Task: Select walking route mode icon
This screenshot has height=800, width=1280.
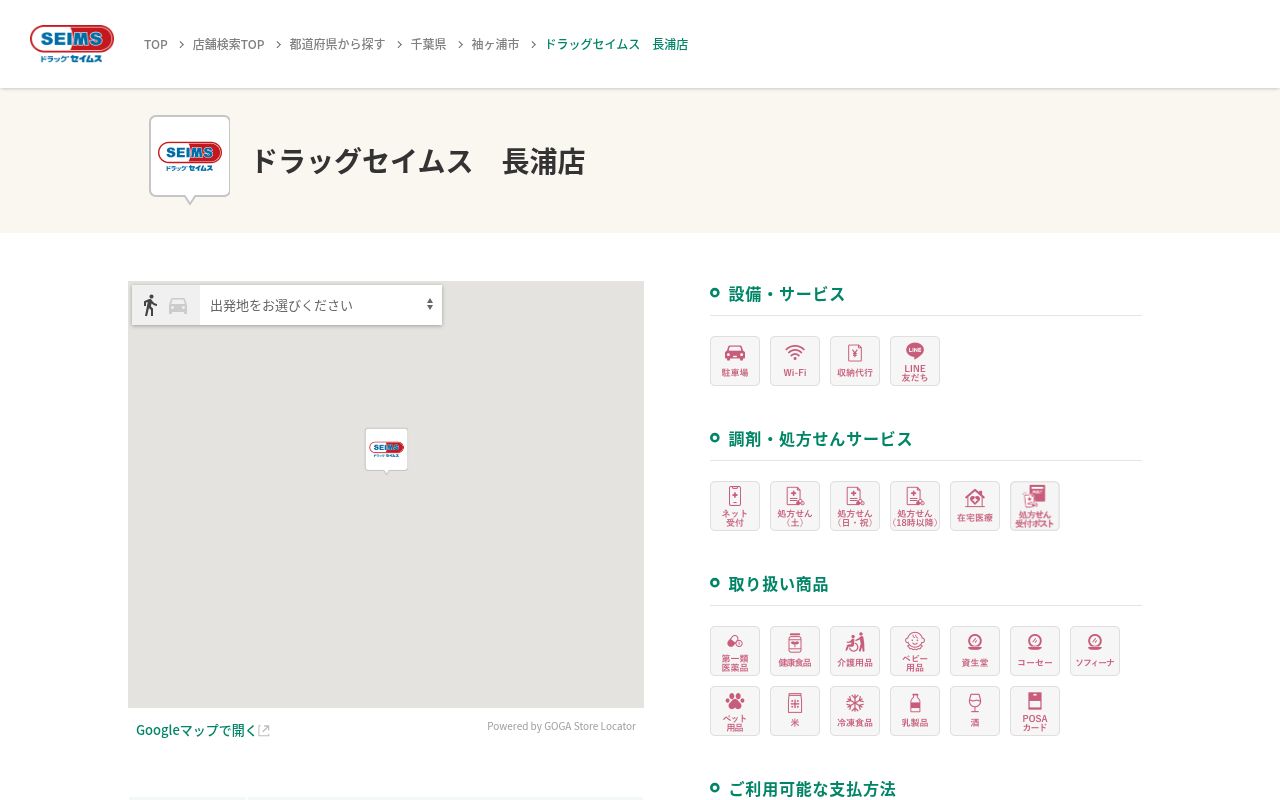Action: pyautogui.click(x=150, y=305)
